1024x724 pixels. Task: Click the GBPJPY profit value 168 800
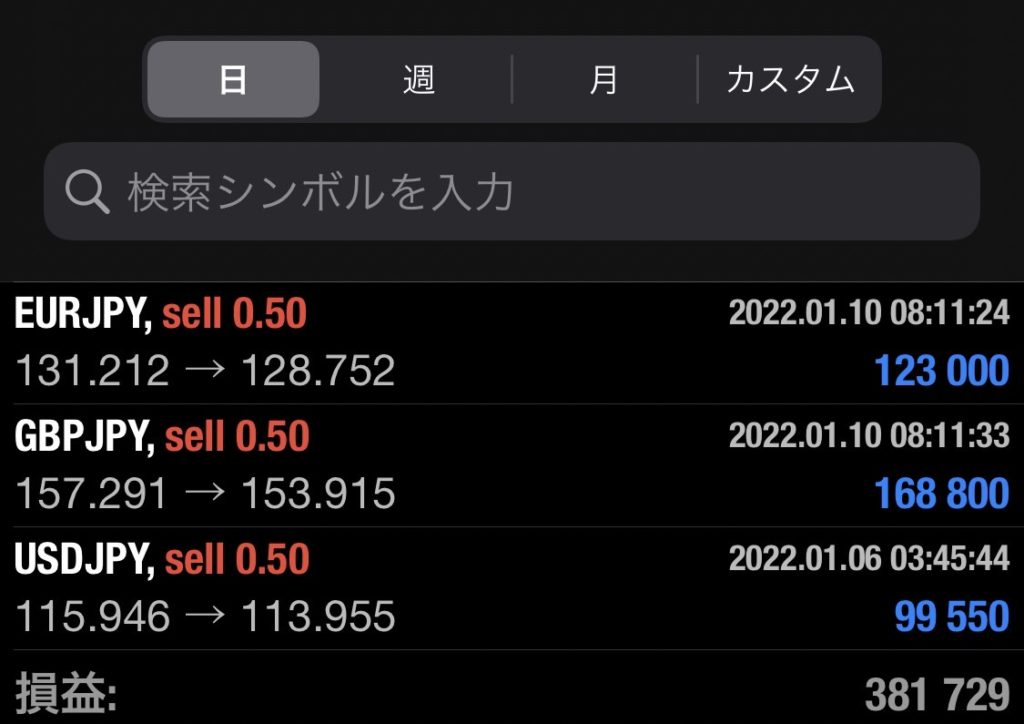coord(941,494)
